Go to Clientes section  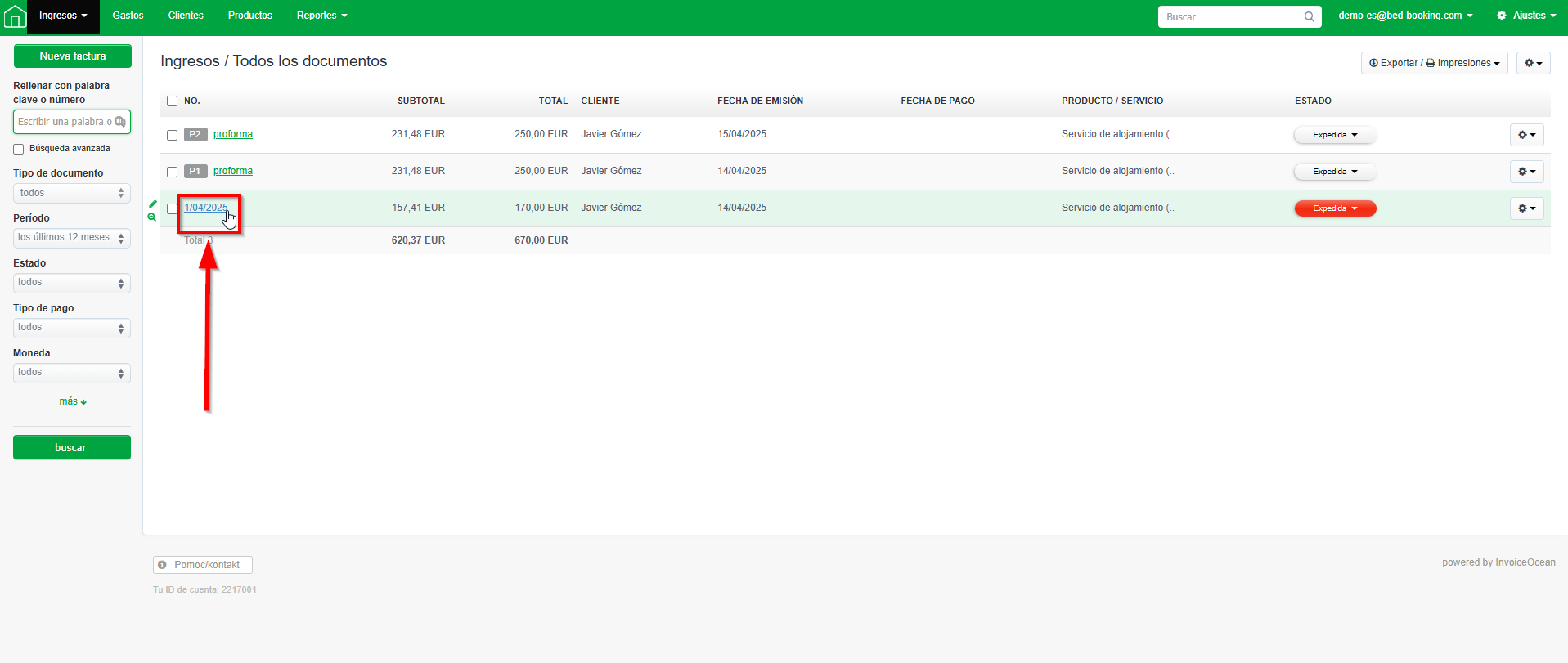click(x=186, y=16)
